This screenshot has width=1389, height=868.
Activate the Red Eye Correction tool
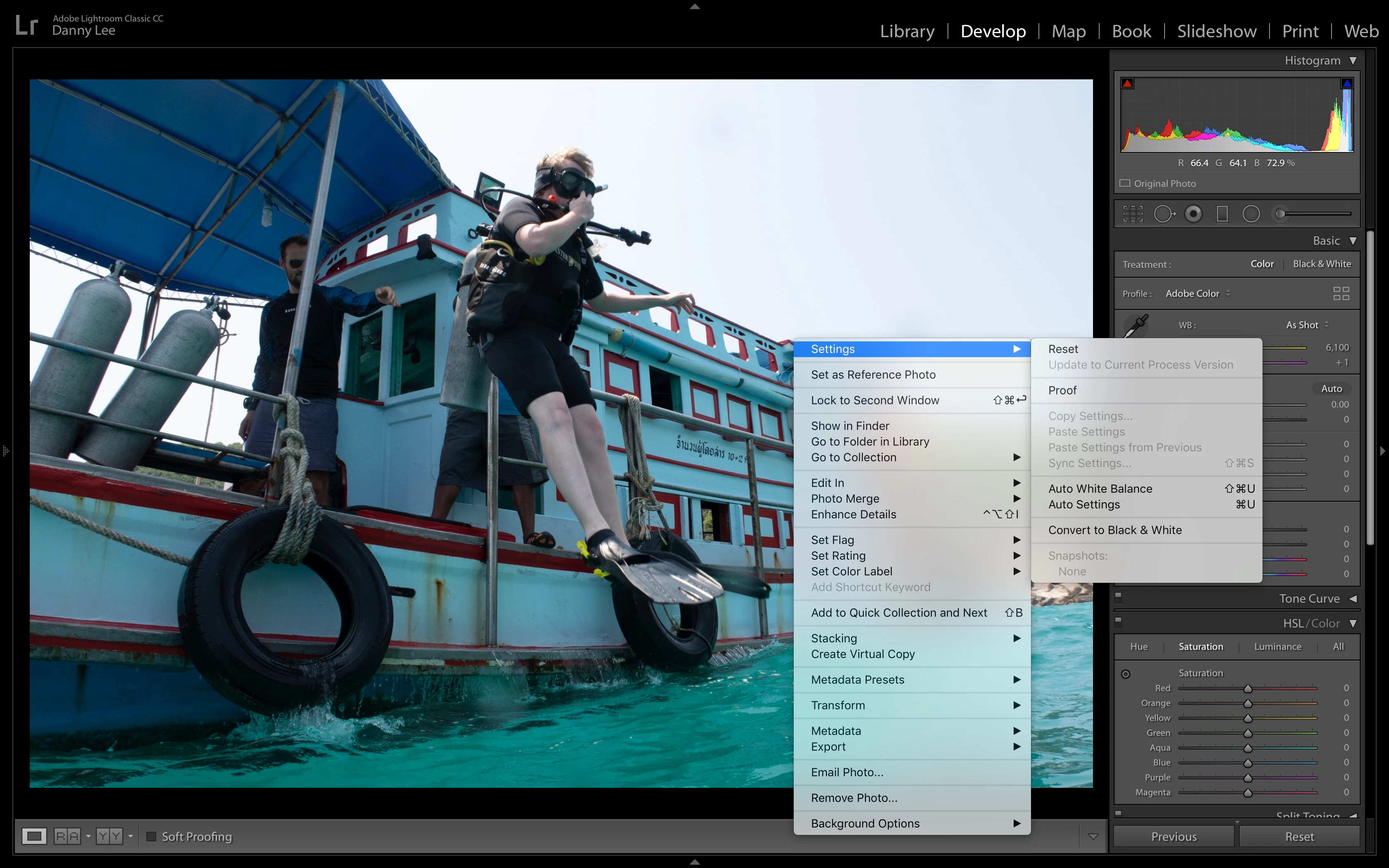(x=1193, y=214)
